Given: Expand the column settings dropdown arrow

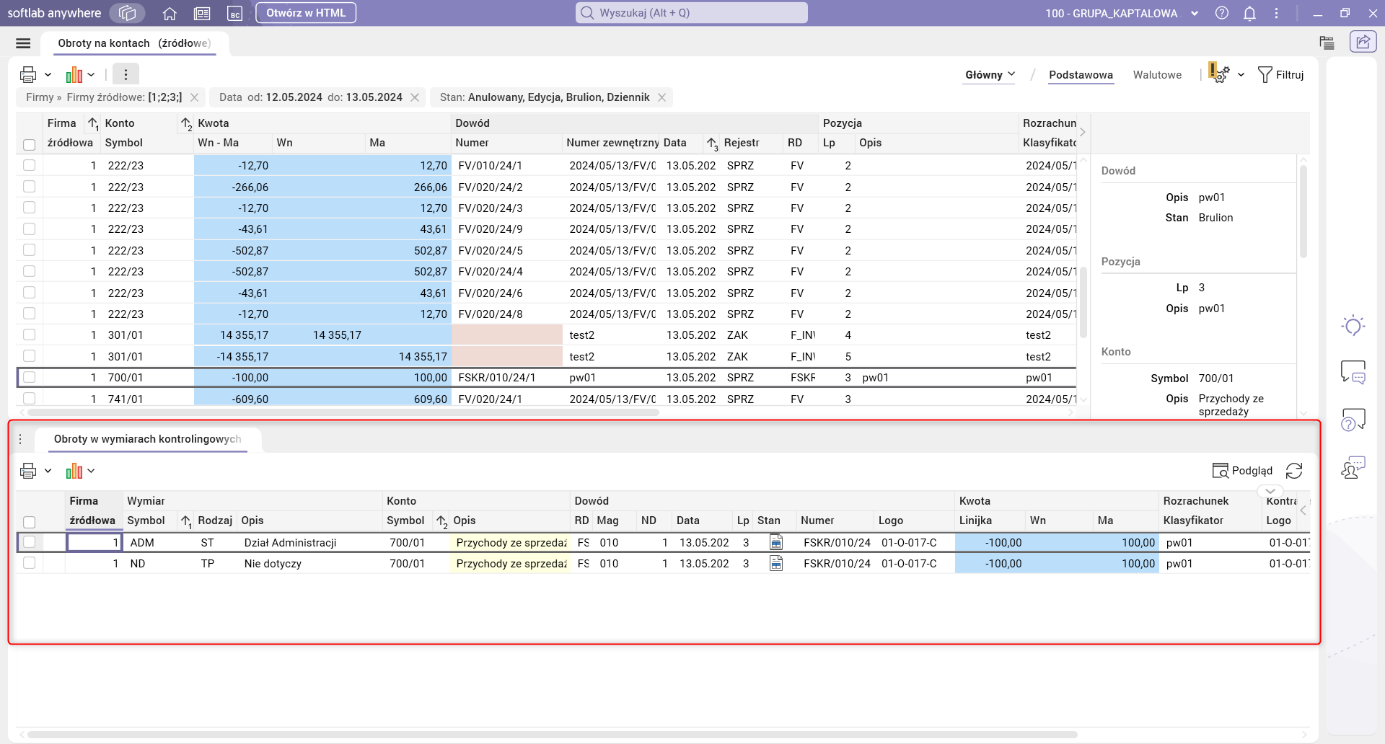Looking at the screenshot, I should (1241, 74).
